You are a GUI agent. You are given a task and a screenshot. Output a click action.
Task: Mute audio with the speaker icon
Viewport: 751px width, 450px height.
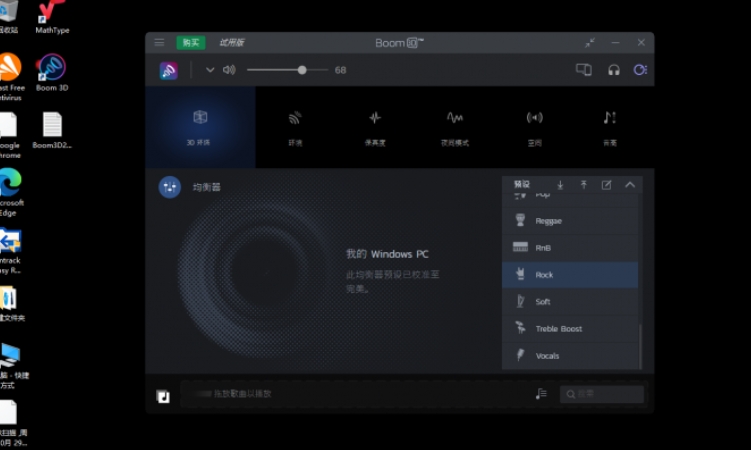(229, 70)
